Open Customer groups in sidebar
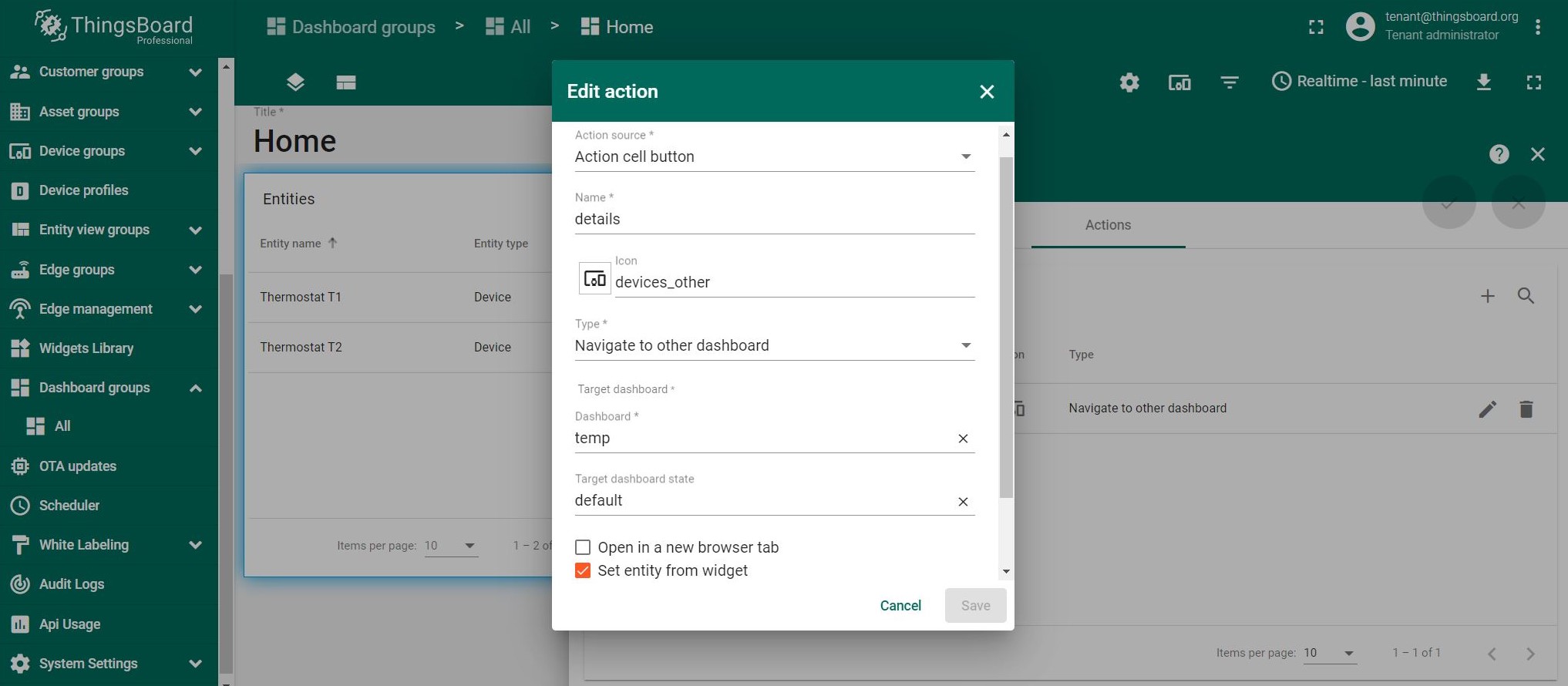Screen dimensions: 1568x686 (x=91, y=72)
